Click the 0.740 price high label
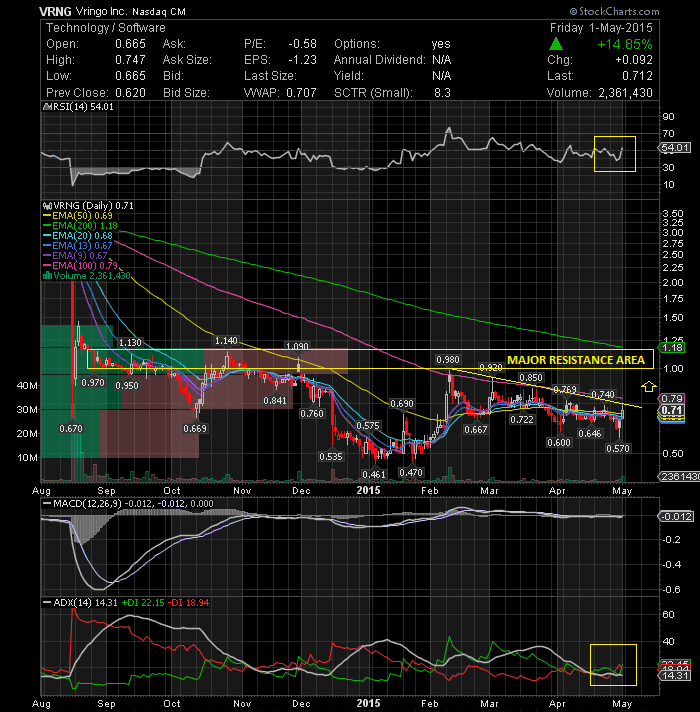Viewport: 700px width, 712px height. tap(602, 394)
